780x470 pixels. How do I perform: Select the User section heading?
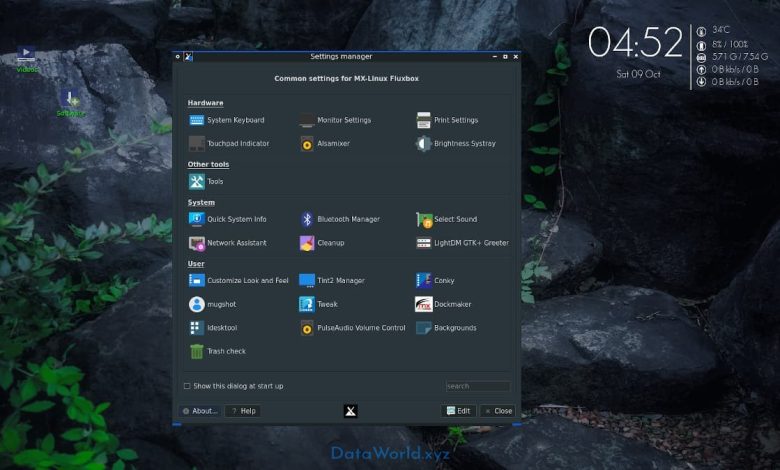point(196,264)
